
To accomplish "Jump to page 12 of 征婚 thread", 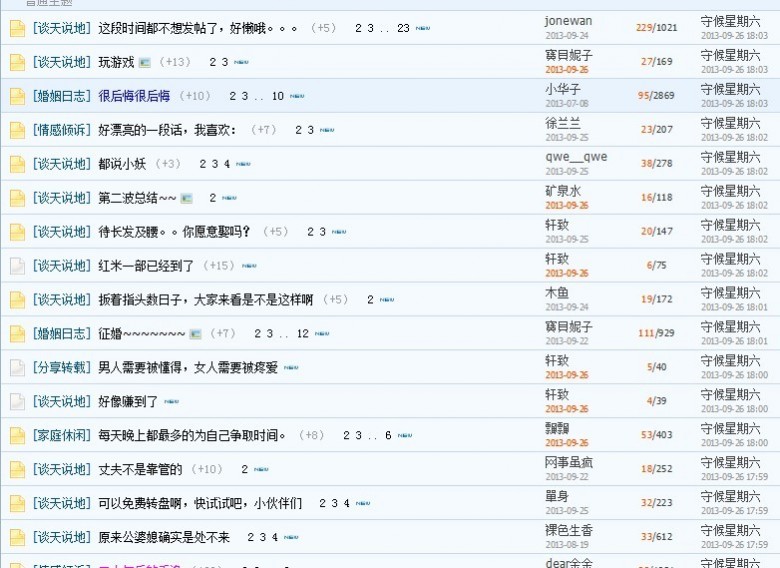I will (x=303, y=334).
